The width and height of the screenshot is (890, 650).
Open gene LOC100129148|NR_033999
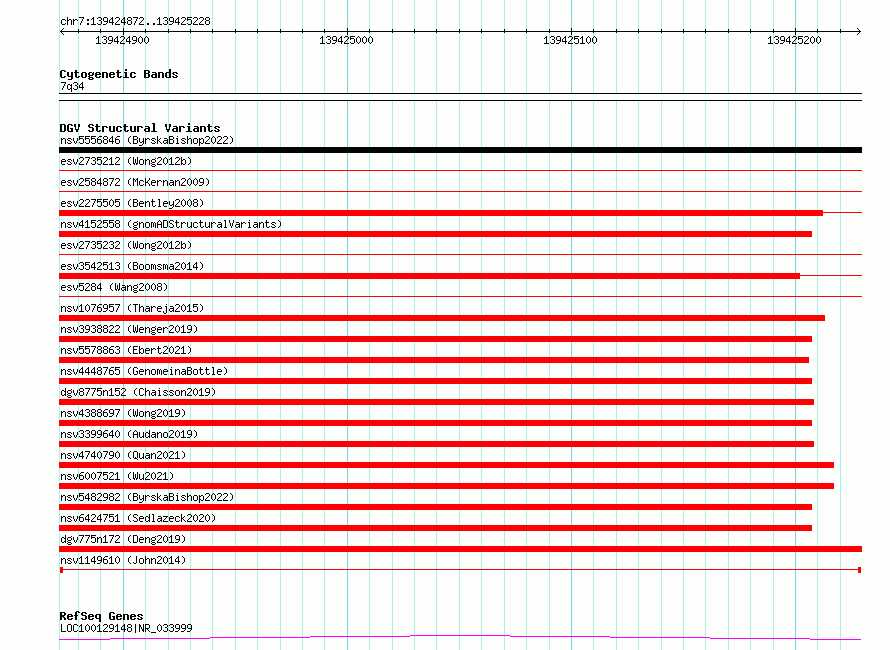click(x=126, y=628)
